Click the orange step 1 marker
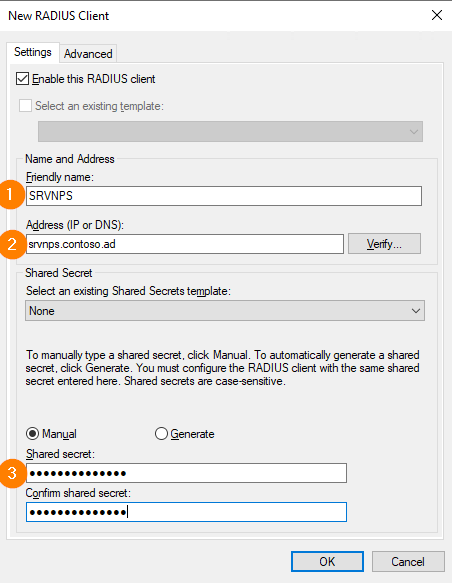 tap(11, 195)
